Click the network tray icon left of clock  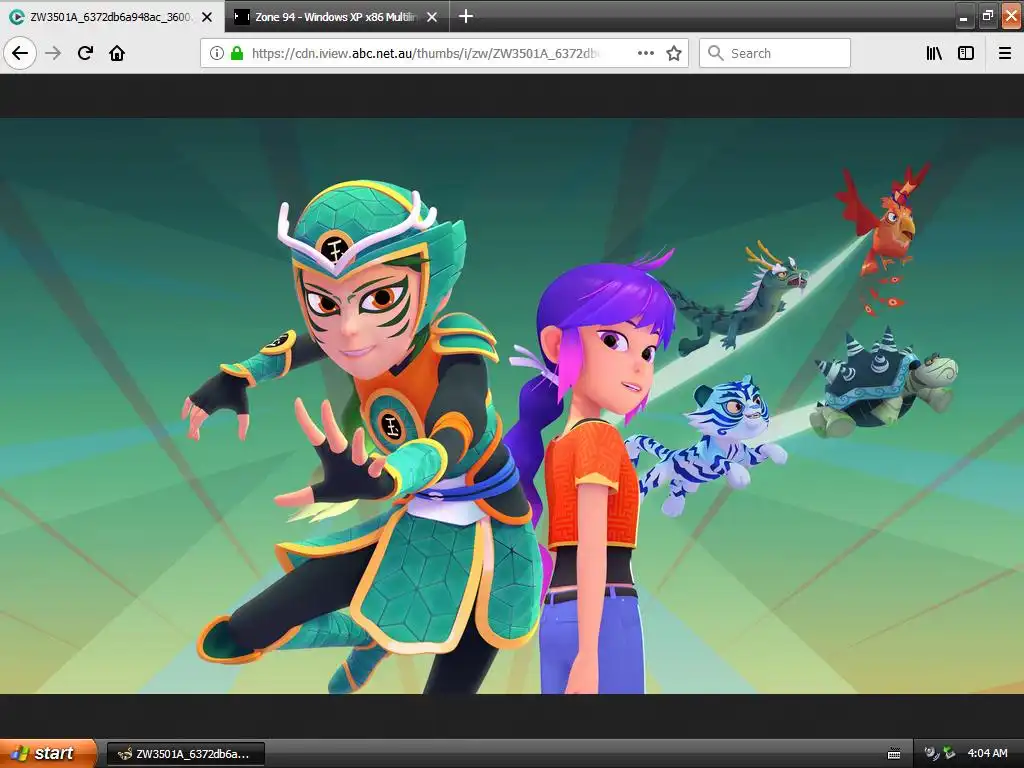[x=949, y=753]
